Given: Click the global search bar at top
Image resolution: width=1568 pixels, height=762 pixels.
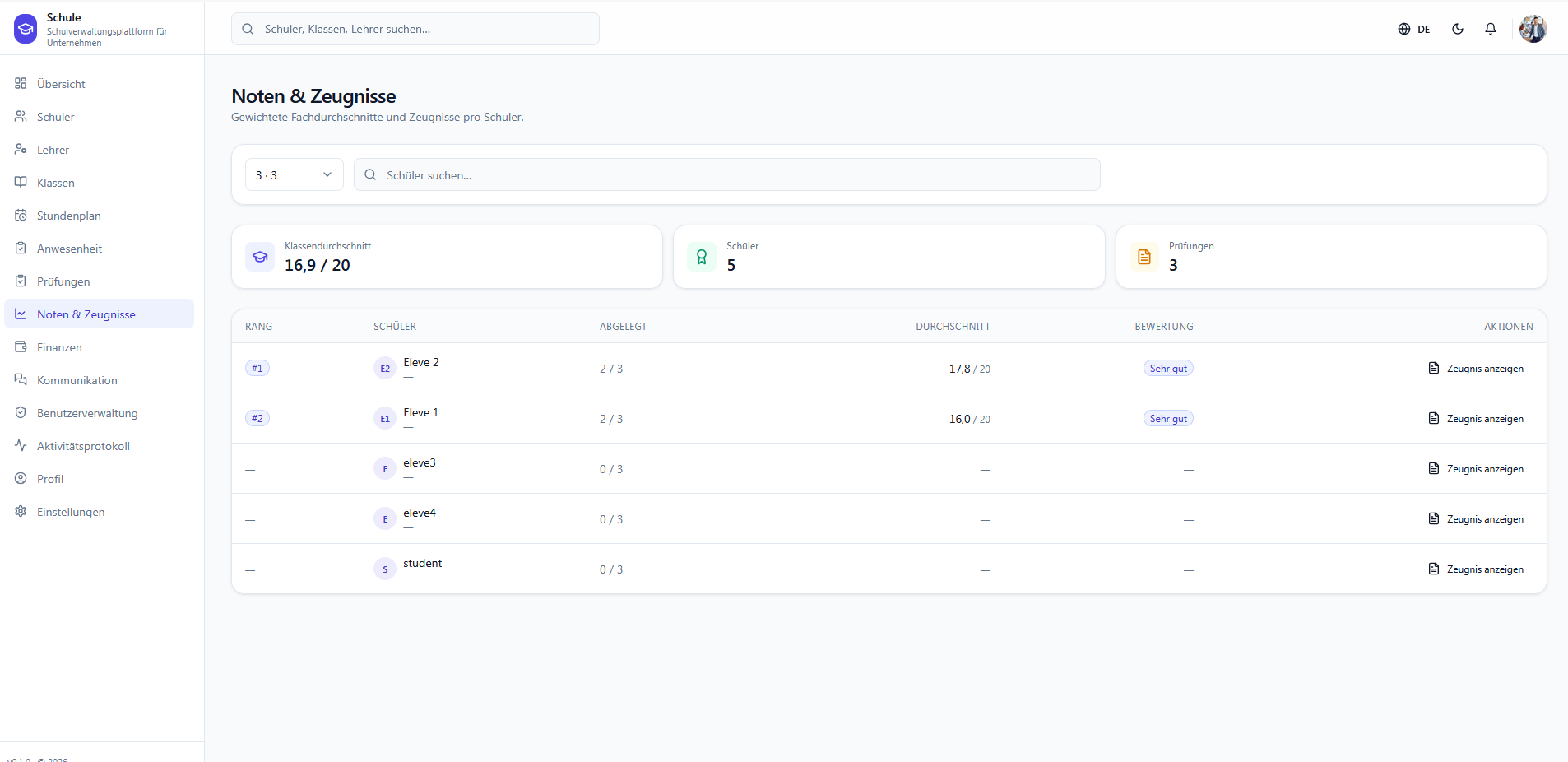Looking at the screenshot, I should point(415,29).
